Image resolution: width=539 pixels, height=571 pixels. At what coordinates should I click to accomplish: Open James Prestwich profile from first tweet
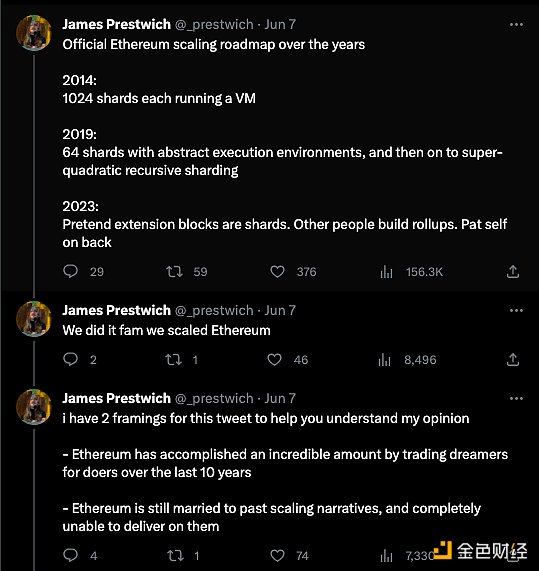click(116, 24)
